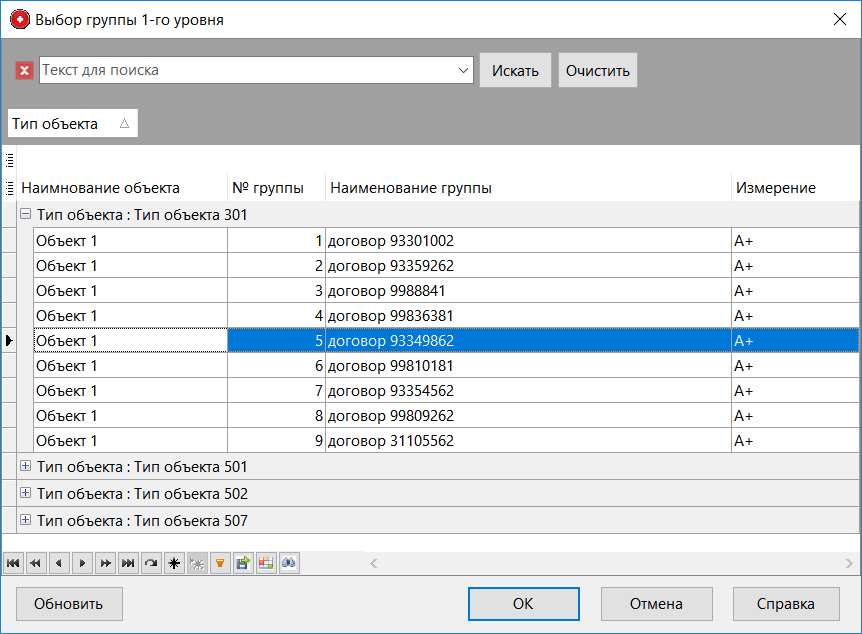
Task: Sort by Наименование группы column header
Action: coord(411,188)
